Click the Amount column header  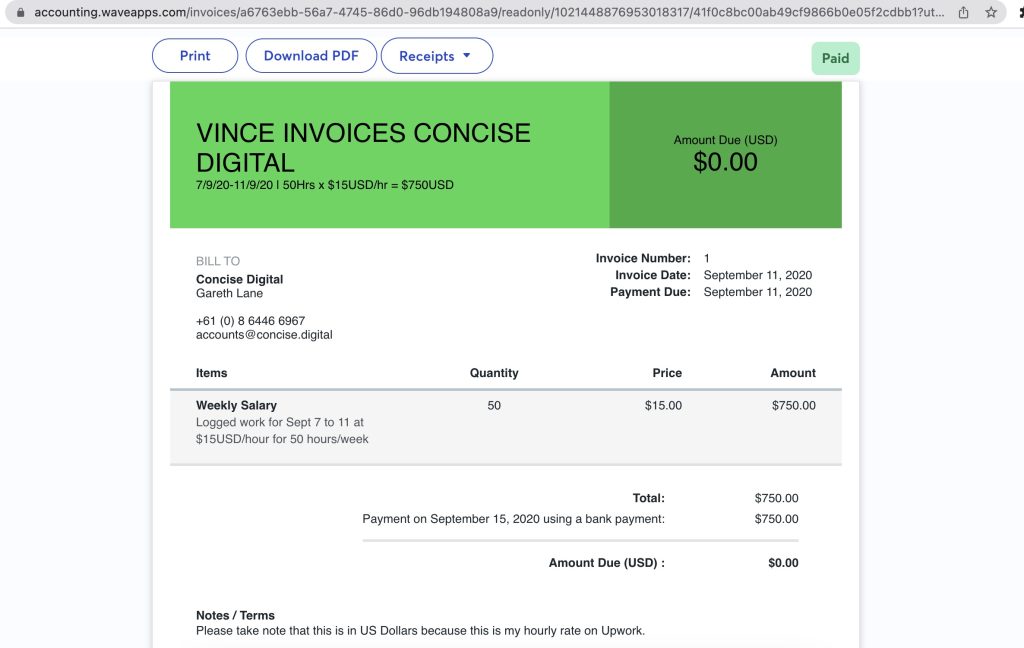[793, 373]
